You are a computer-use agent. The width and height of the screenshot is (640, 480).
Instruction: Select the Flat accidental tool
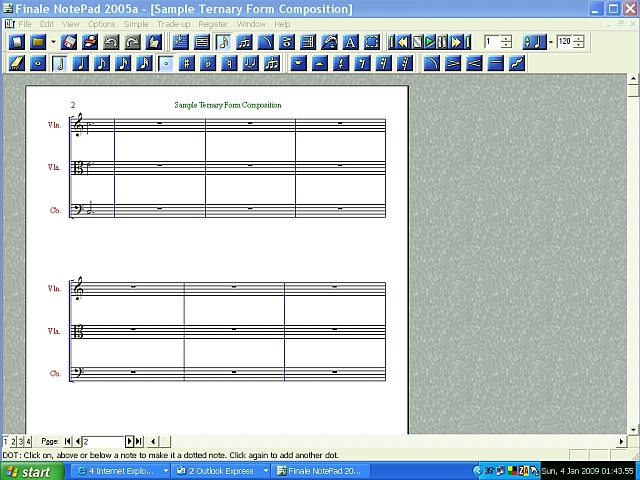(x=208, y=64)
